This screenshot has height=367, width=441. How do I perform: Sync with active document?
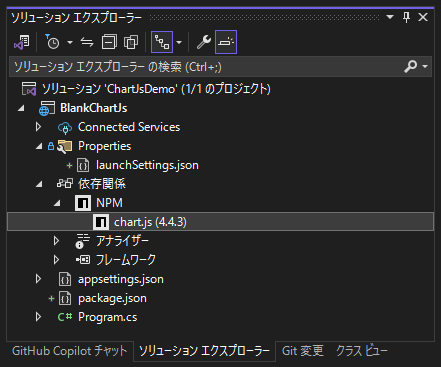coord(87,42)
